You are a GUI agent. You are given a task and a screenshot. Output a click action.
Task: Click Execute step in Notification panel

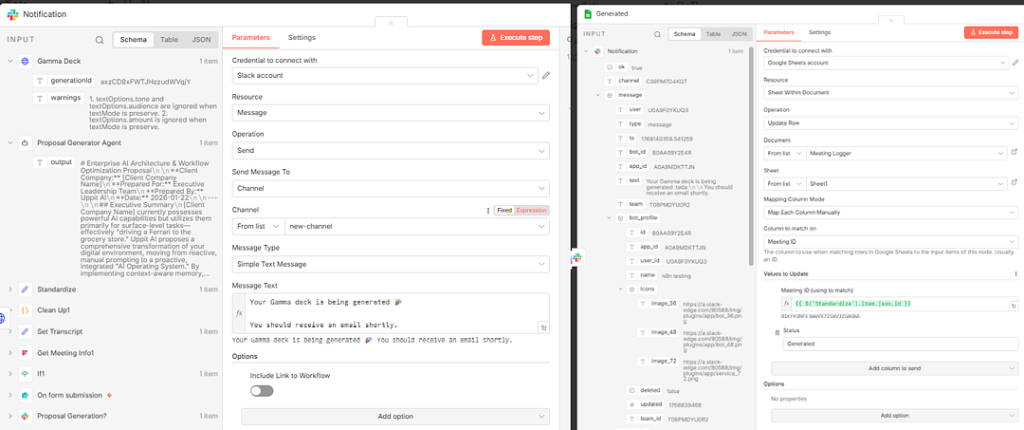pos(516,38)
